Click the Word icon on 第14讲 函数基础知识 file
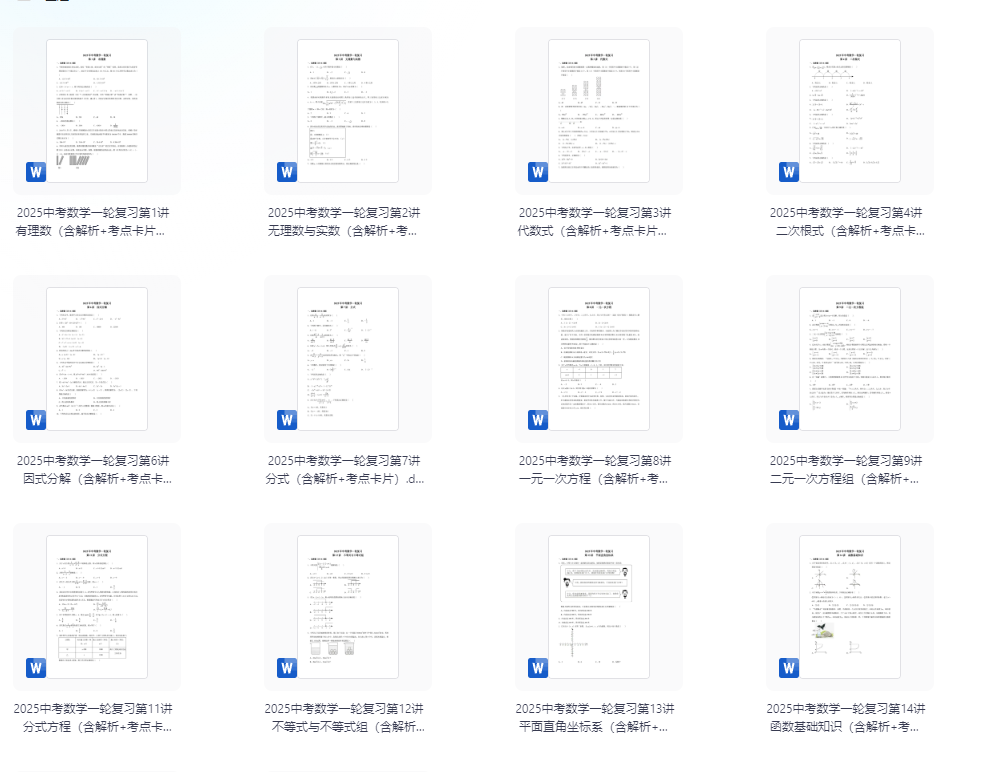Viewport: 990px width, 772px height. [789, 668]
